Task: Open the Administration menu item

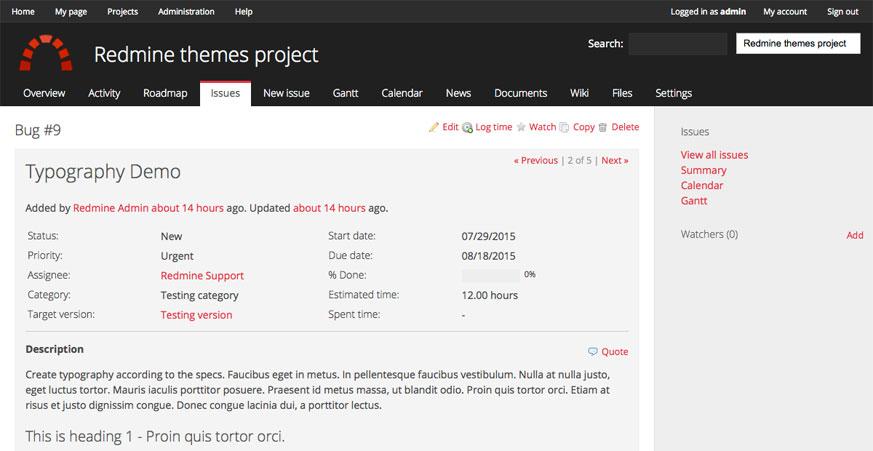Action: [x=185, y=12]
